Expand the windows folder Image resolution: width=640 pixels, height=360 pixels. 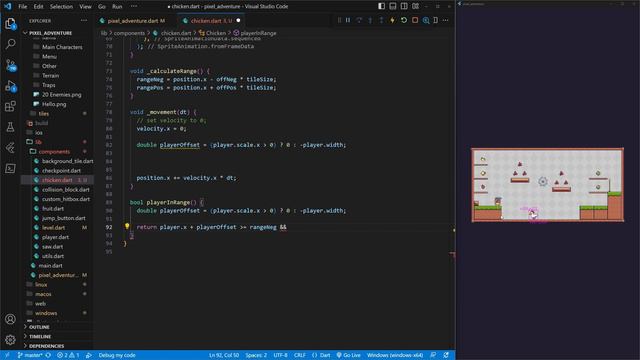(x=46, y=313)
